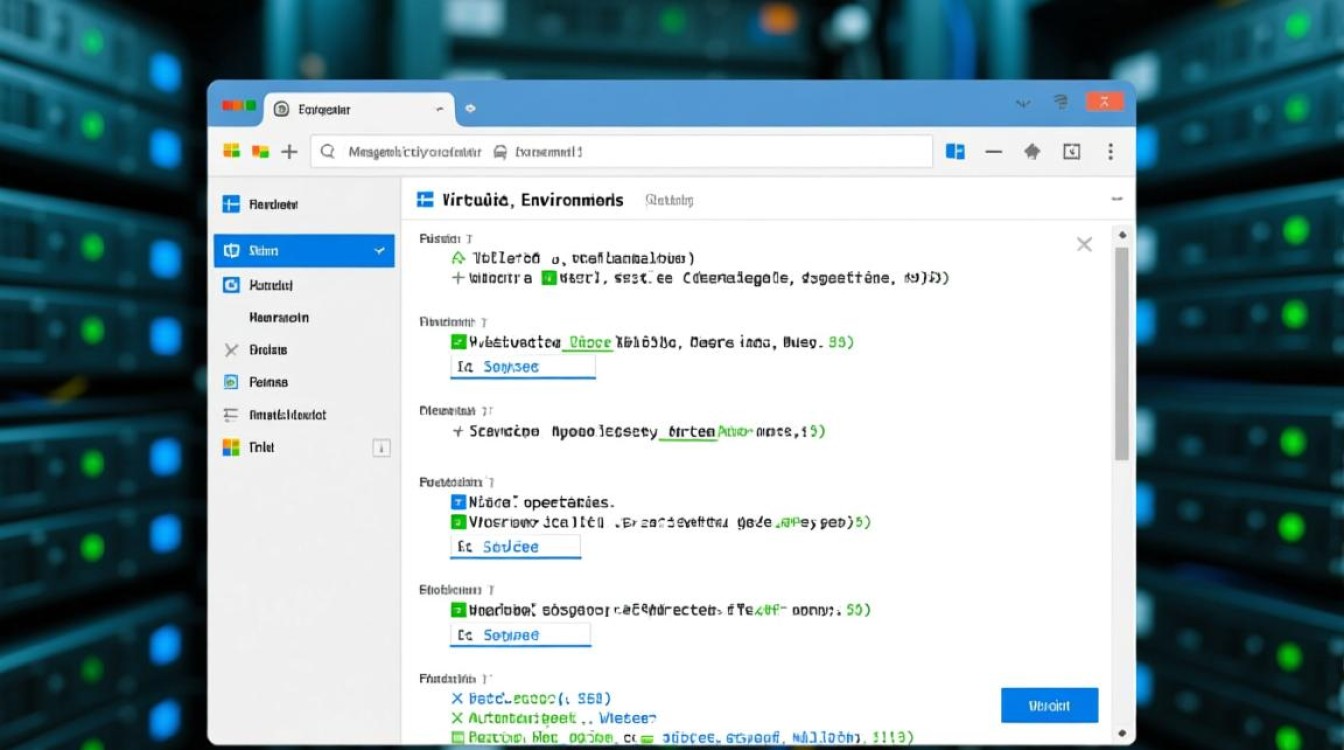Click the blue split-panel icon in the toolbar
The height and width of the screenshot is (750, 1344).
coord(955,152)
